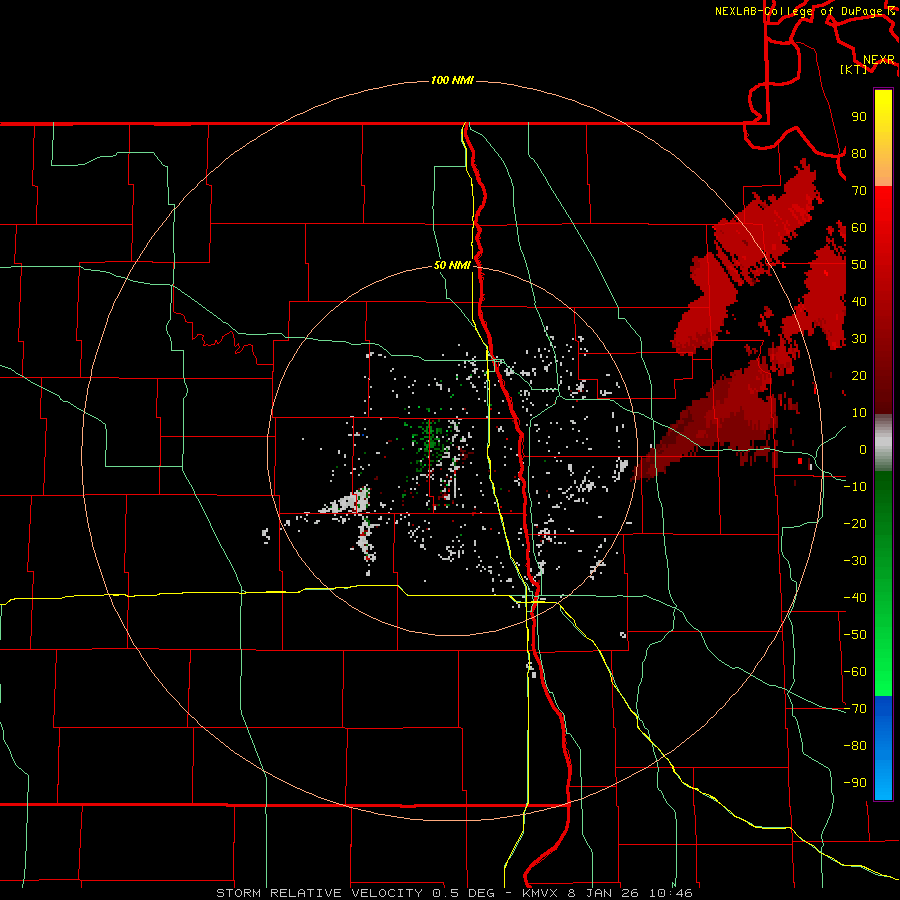Click the 50 NMI range ring label
This screenshot has width=900, height=900.
pos(452,265)
